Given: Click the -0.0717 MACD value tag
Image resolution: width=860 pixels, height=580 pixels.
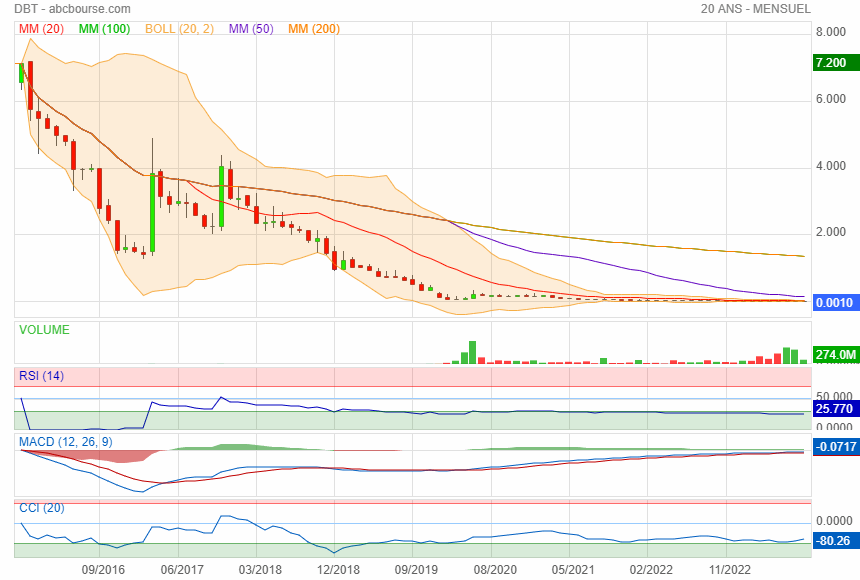Looking at the screenshot, I should click(835, 447).
